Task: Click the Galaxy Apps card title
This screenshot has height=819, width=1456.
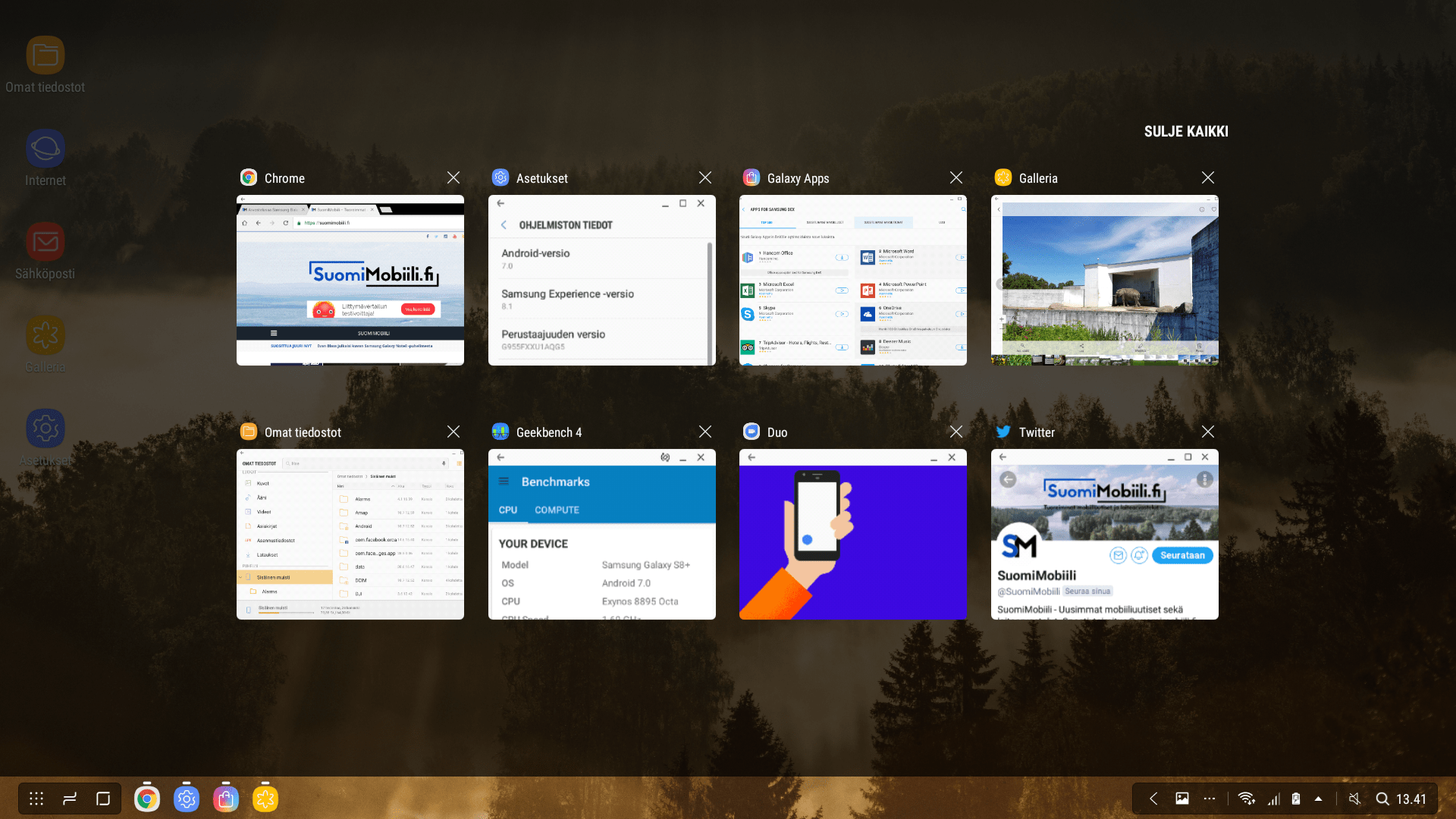Action: click(x=798, y=178)
